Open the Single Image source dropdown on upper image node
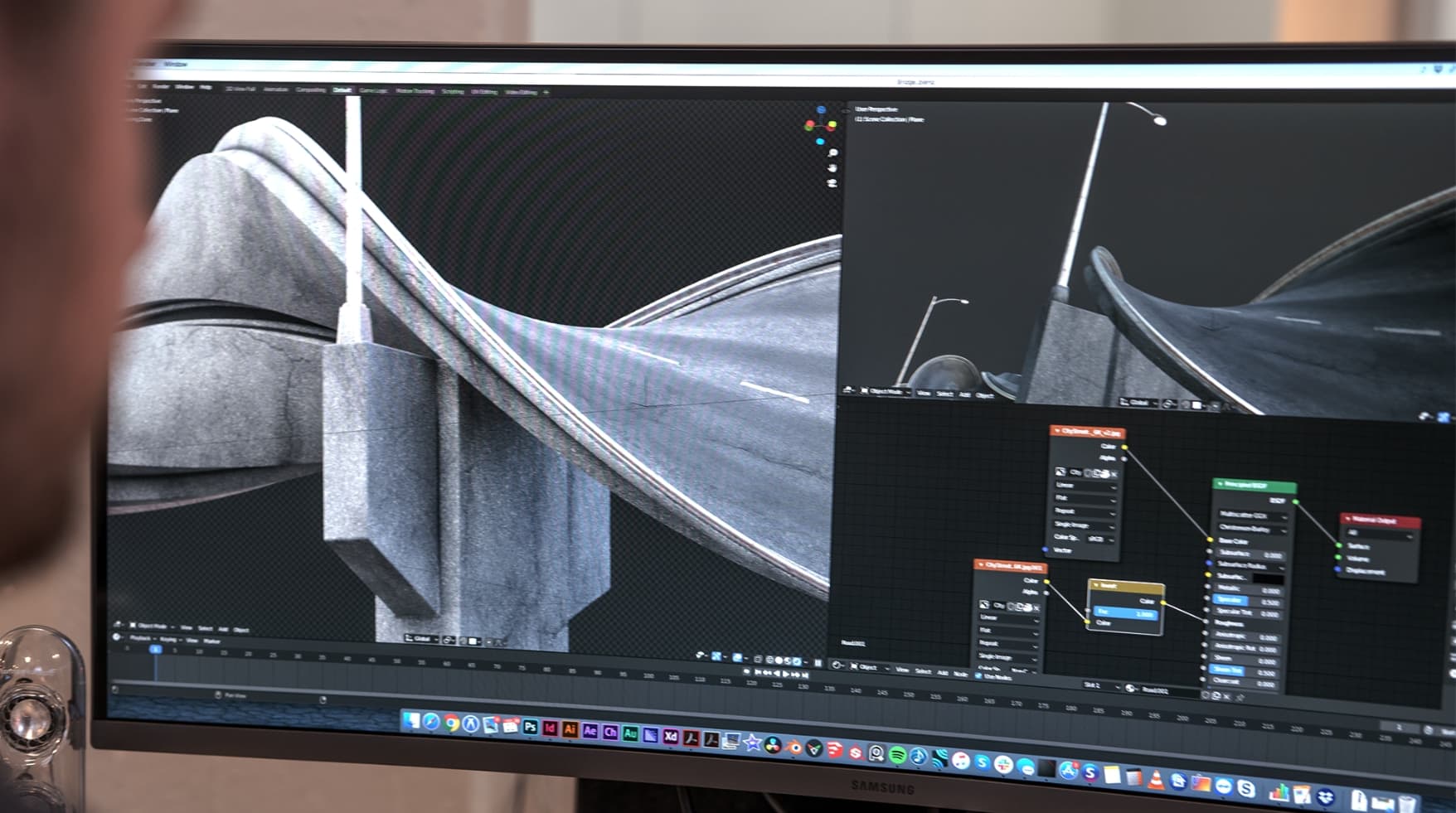This screenshot has height=813, width=1456. click(x=1085, y=525)
